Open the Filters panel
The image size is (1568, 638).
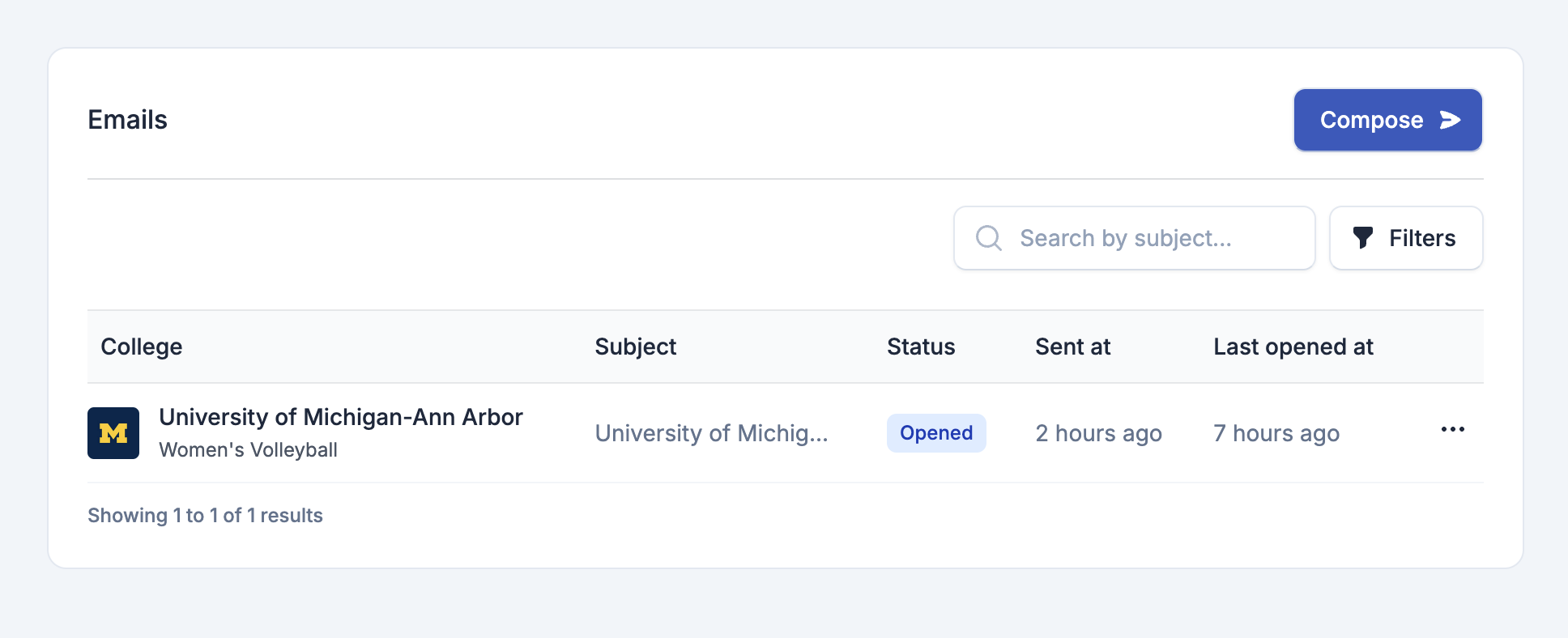click(1406, 238)
